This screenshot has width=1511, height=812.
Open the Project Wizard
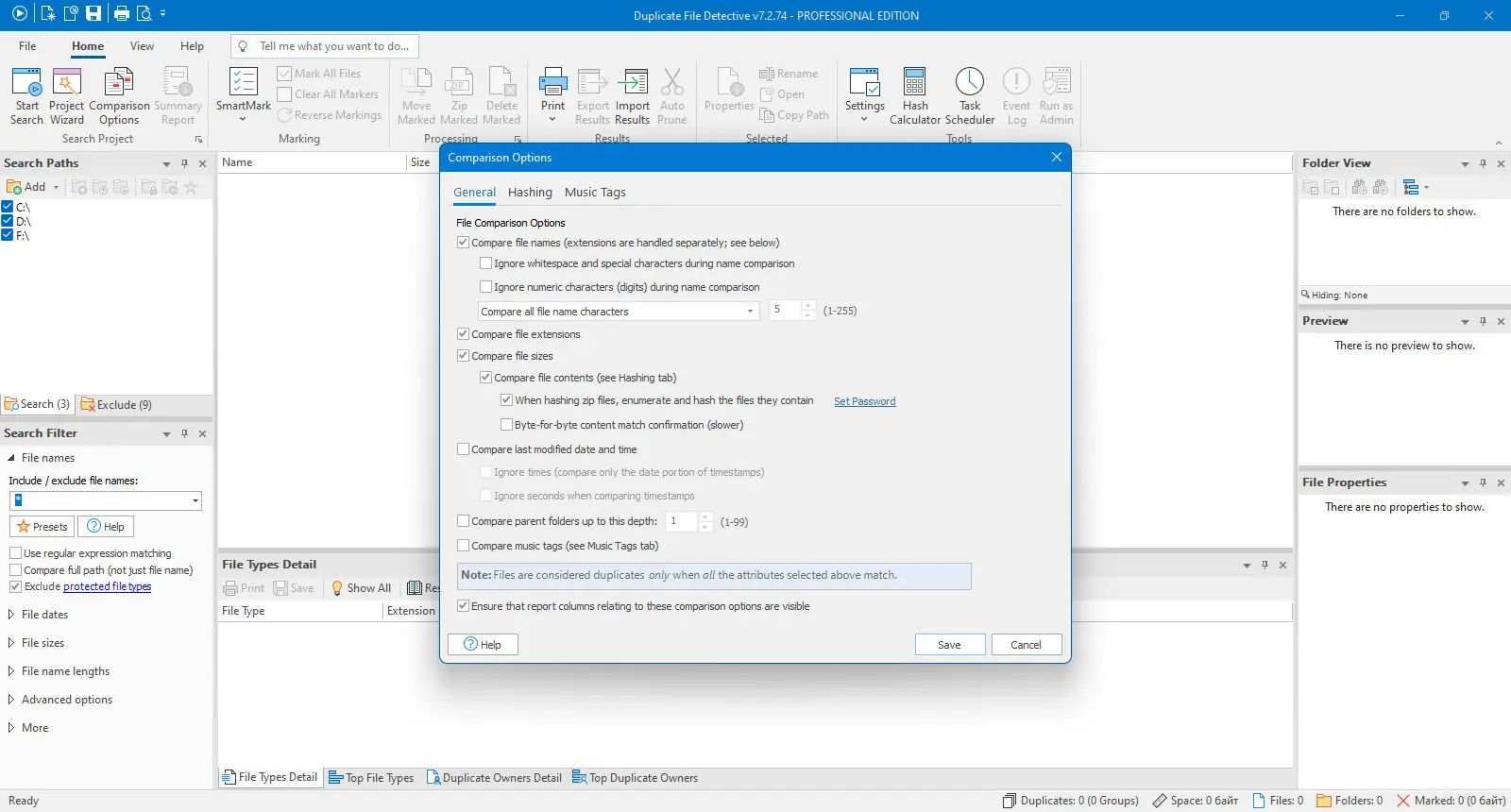[66, 95]
